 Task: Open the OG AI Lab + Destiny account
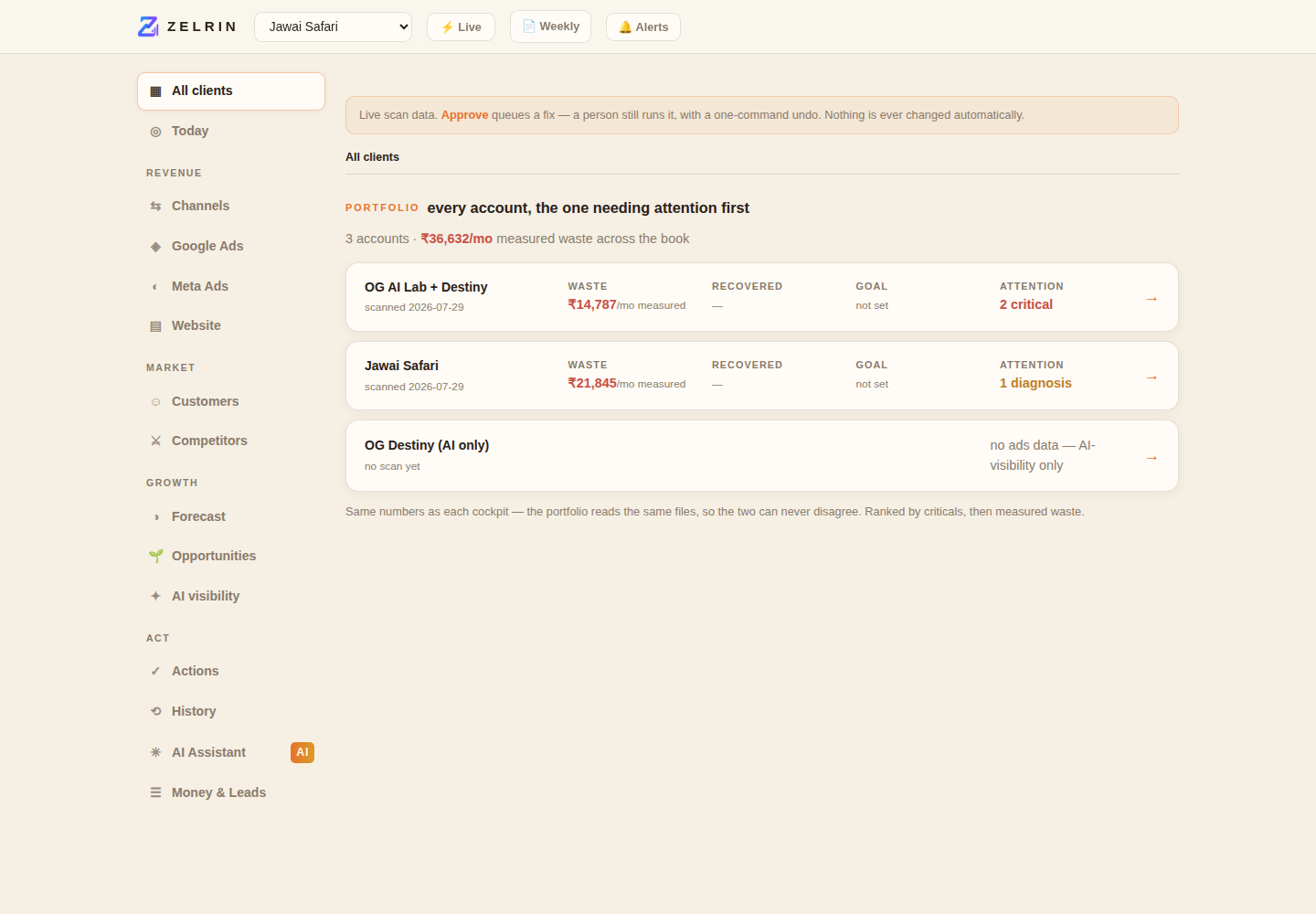click(x=762, y=297)
